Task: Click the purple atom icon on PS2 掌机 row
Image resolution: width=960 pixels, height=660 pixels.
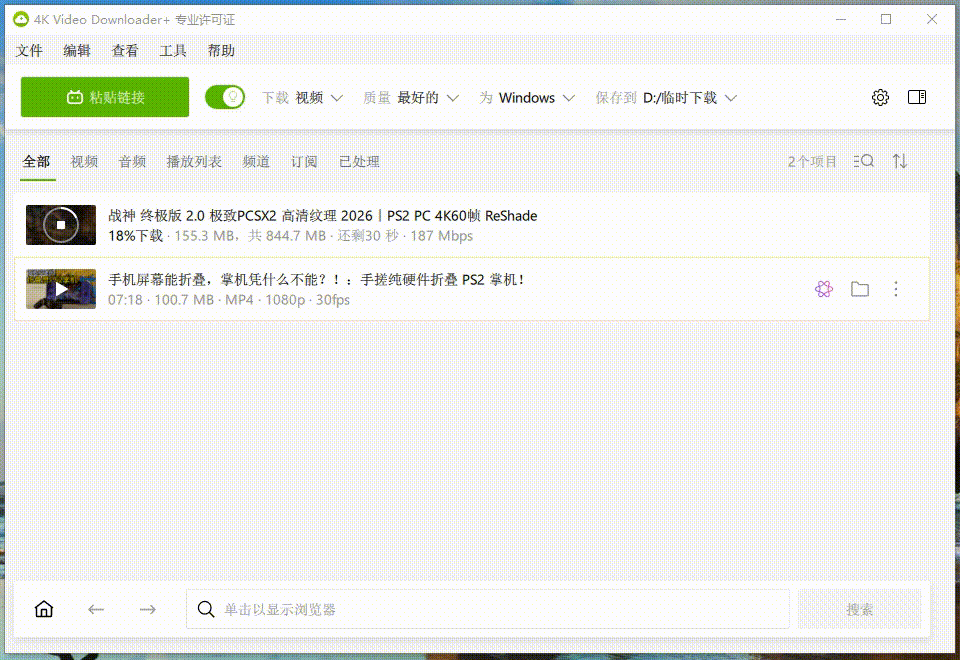Action: [824, 289]
